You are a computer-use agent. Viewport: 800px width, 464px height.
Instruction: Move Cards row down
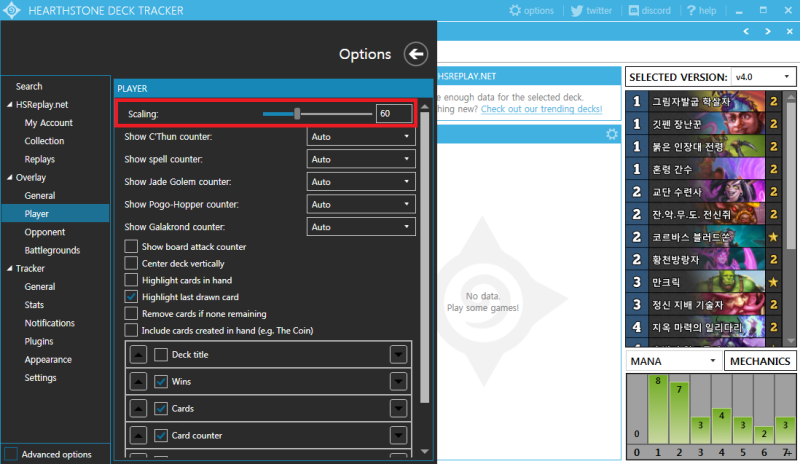point(398,409)
